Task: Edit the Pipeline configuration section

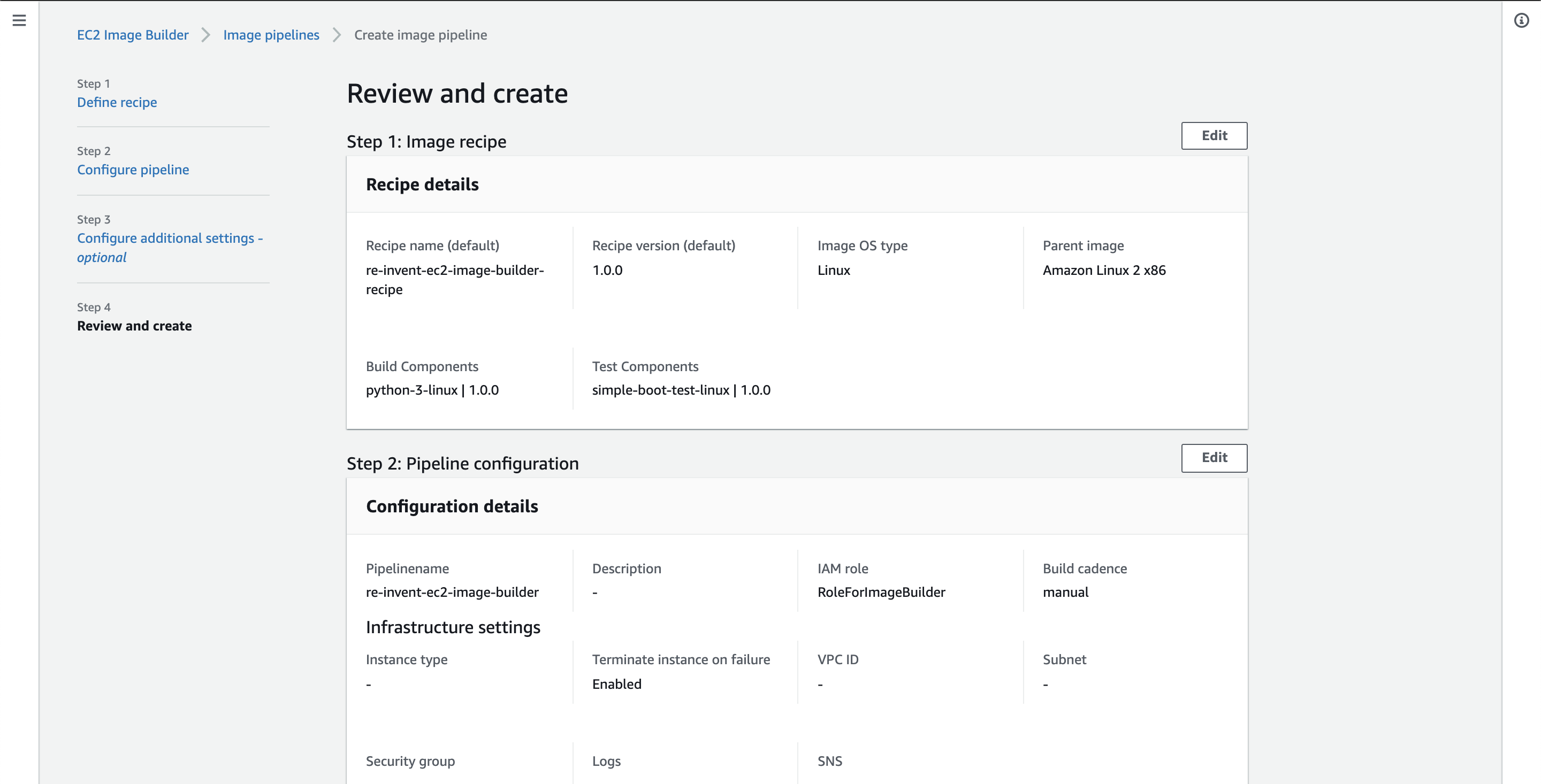Action: (1214, 457)
